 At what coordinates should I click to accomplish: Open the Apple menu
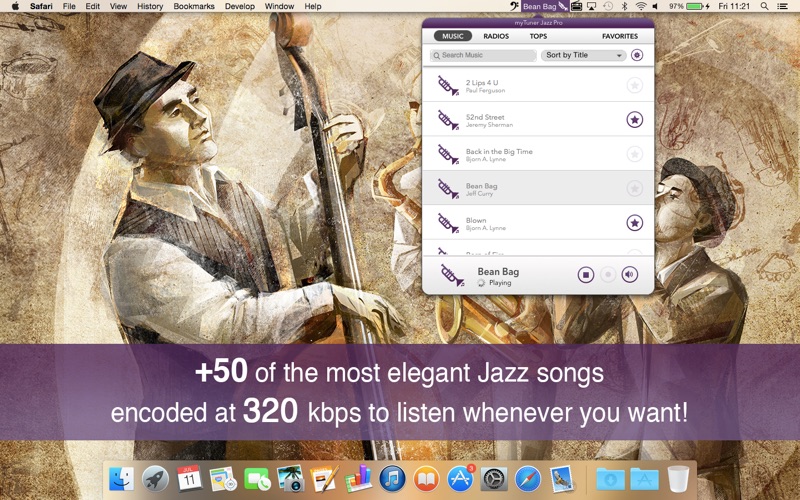15,6
